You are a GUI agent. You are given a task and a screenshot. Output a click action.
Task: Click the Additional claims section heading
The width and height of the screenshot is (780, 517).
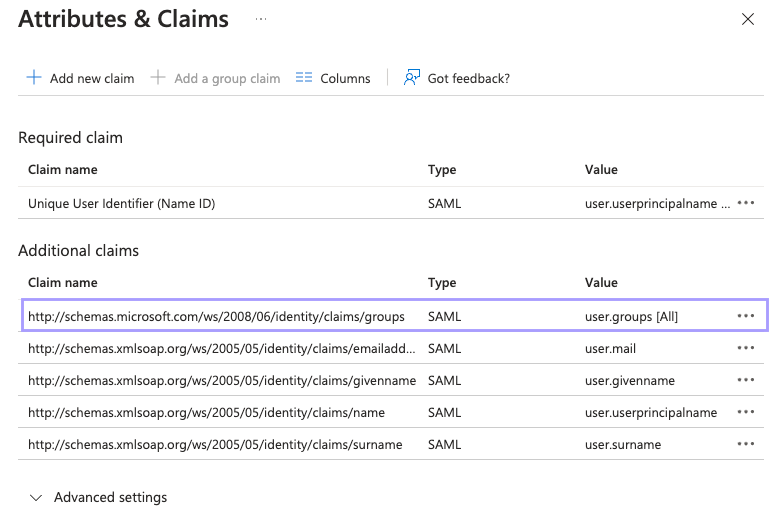(x=79, y=250)
